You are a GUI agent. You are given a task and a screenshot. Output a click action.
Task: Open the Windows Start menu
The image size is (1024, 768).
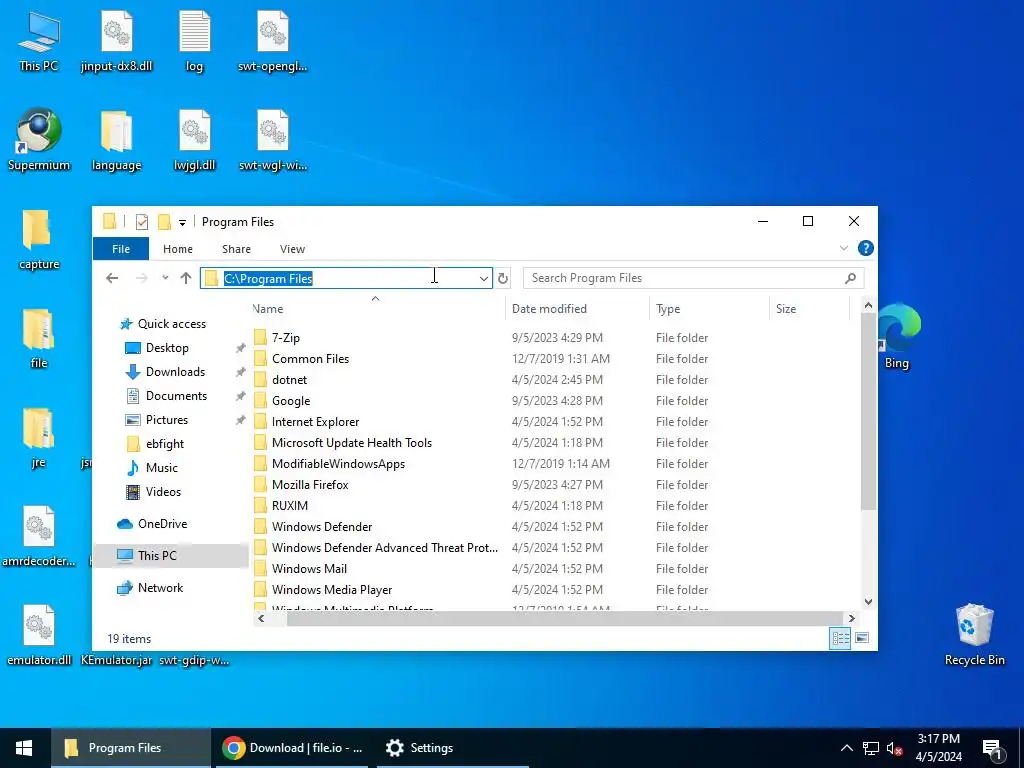tap(25, 748)
